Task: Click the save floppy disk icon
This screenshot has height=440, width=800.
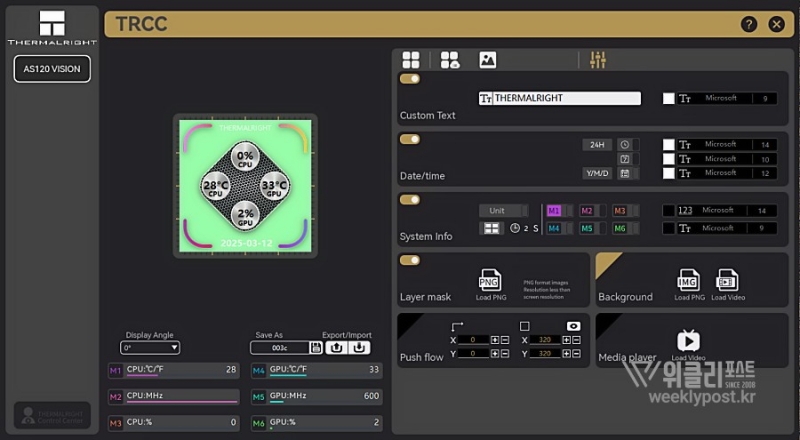Action: tap(316, 347)
